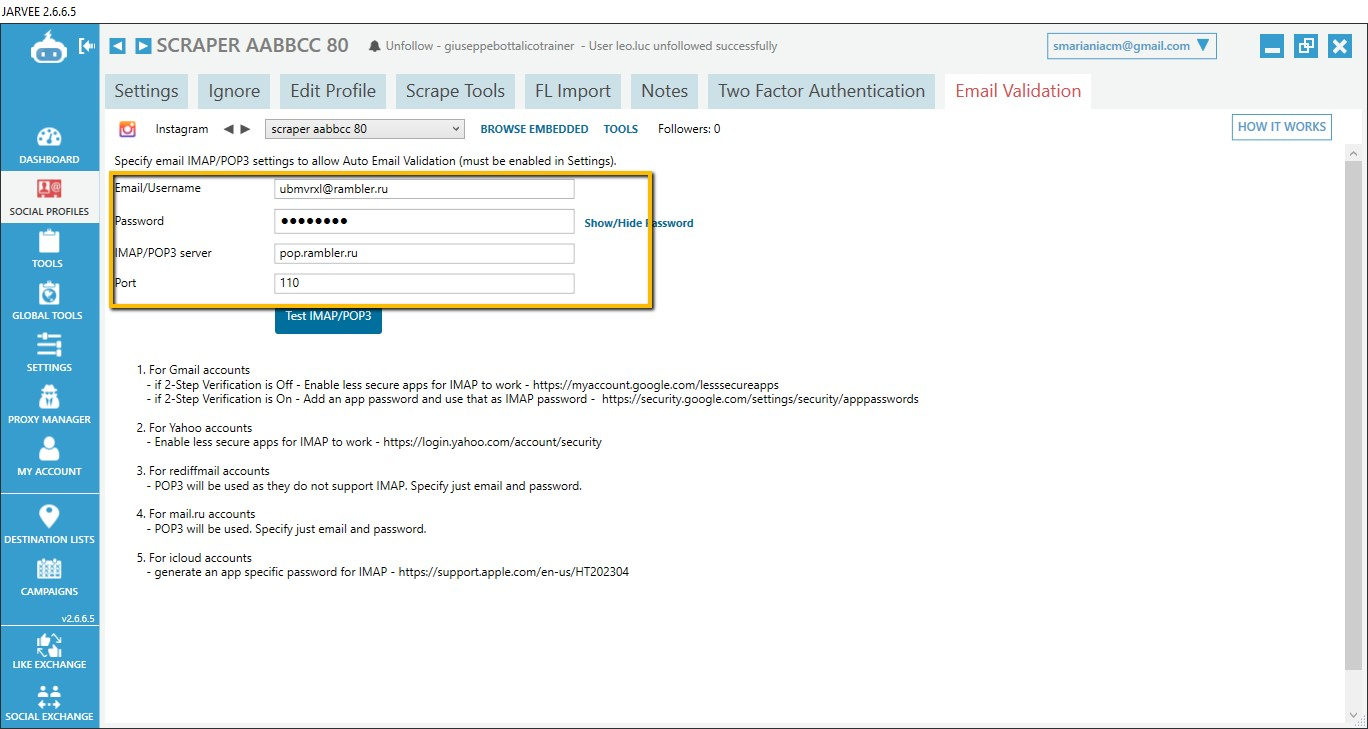Switch to the Settings tab
1368x729 pixels.
point(146,91)
